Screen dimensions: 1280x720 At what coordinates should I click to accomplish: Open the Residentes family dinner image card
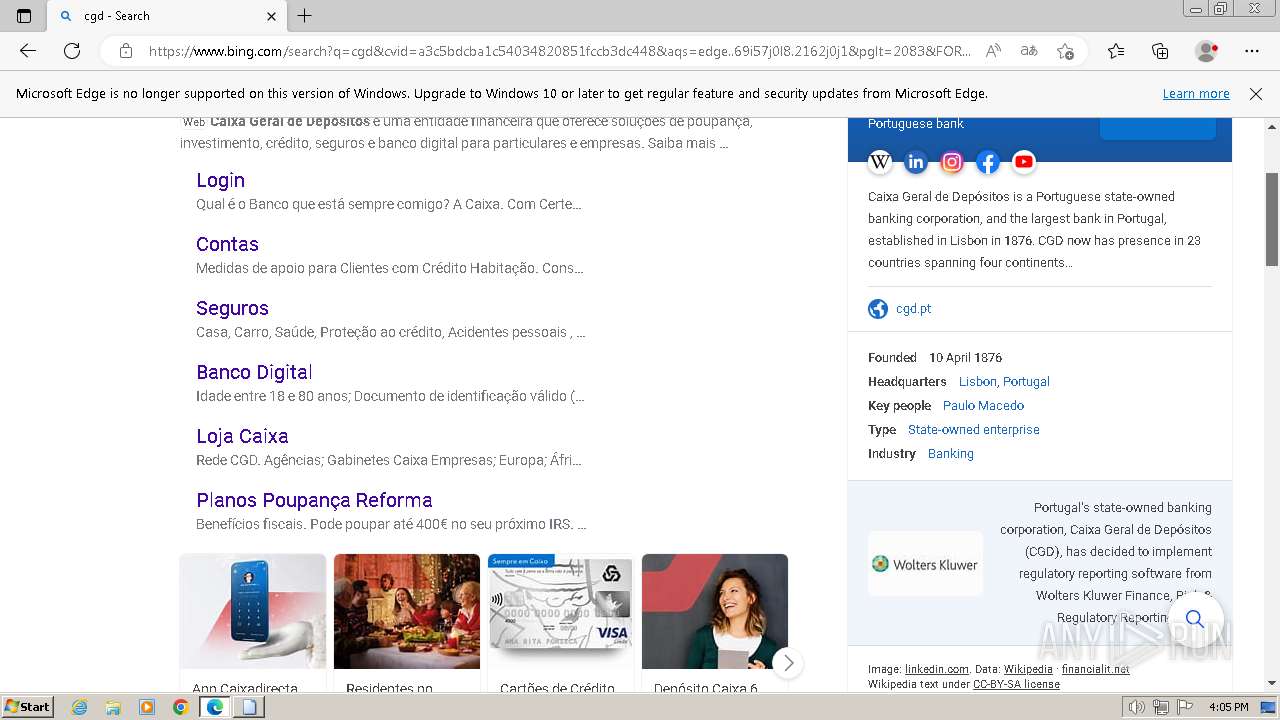click(407, 611)
